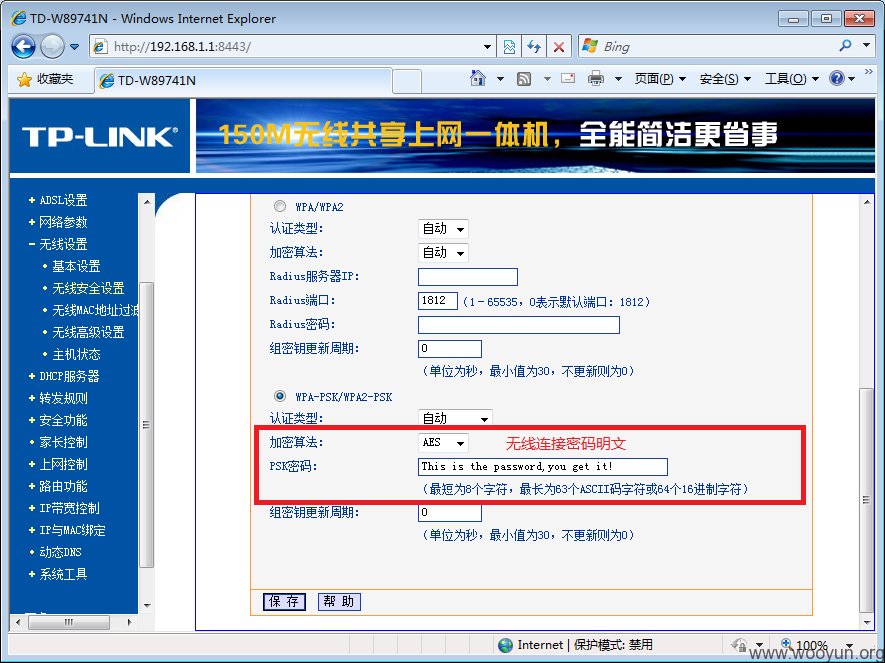The image size is (885, 663).
Task: Expand the toolbar overflow chevron
Action: [869, 72]
